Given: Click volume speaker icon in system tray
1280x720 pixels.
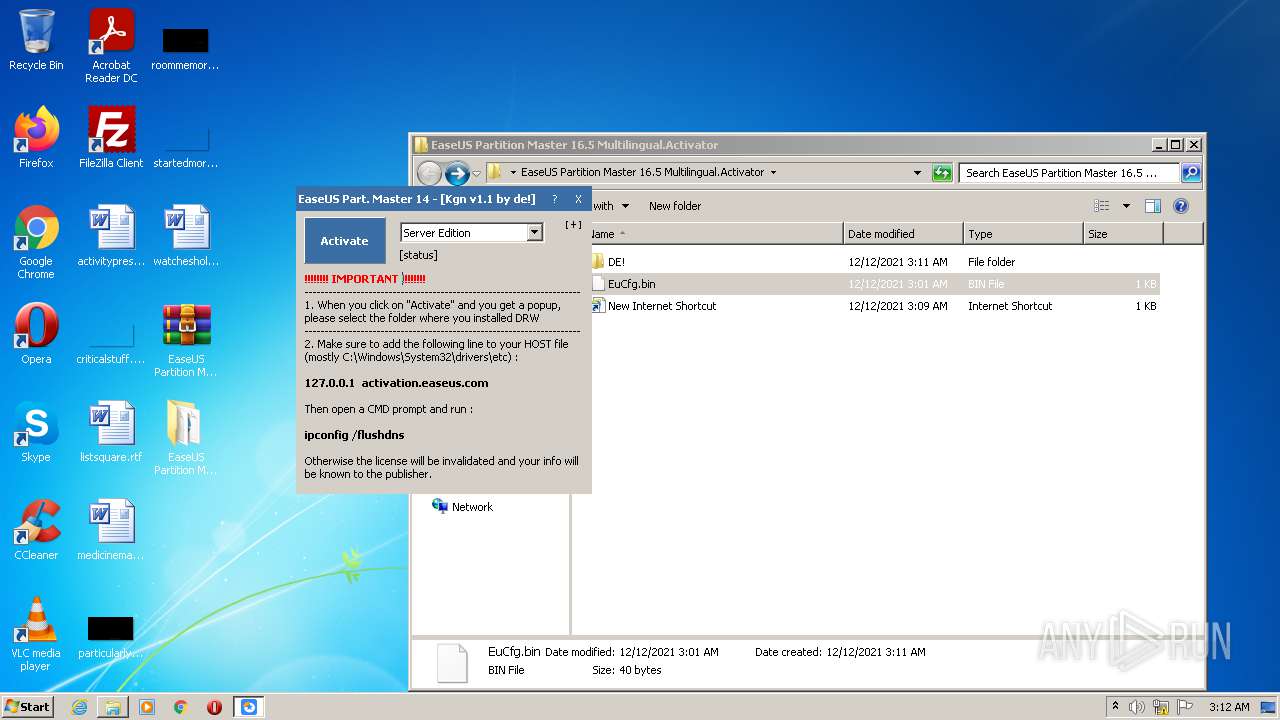Looking at the screenshot, I should [x=1137, y=707].
